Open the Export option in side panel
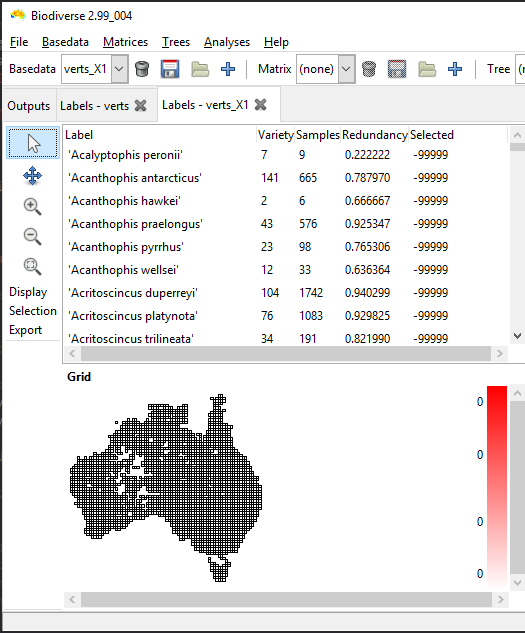Image resolution: width=525 pixels, height=633 pixels. [x=25, y=330]
